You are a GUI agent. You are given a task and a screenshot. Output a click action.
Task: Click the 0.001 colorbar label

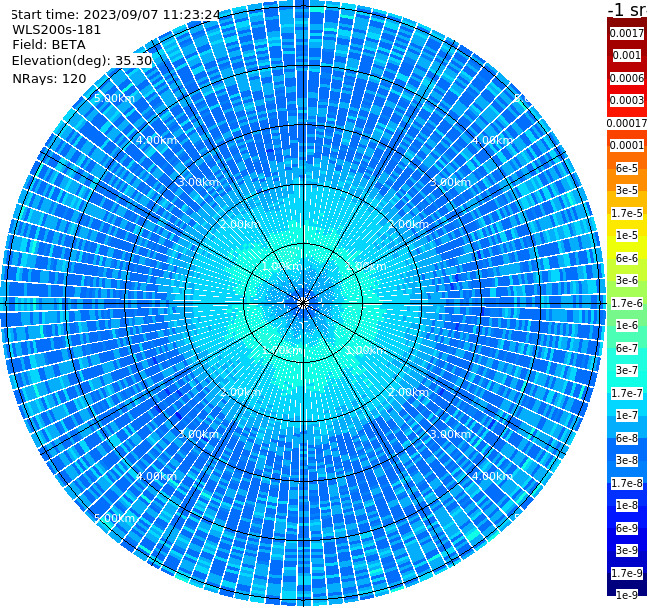(x=627, y=55)
